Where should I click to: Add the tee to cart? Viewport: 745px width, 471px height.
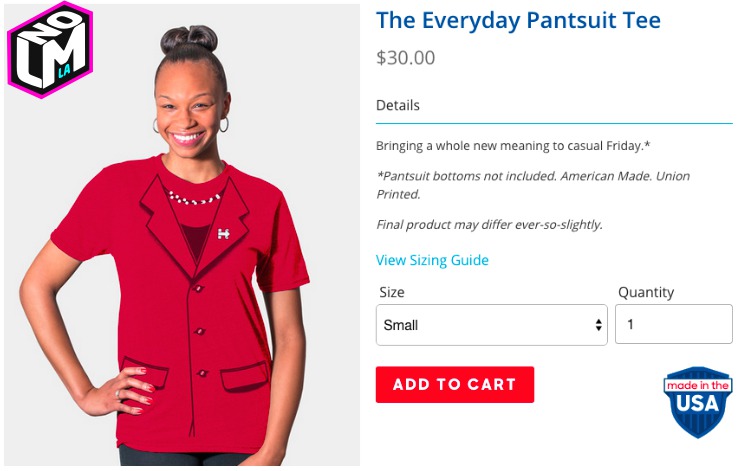[455, 384]
